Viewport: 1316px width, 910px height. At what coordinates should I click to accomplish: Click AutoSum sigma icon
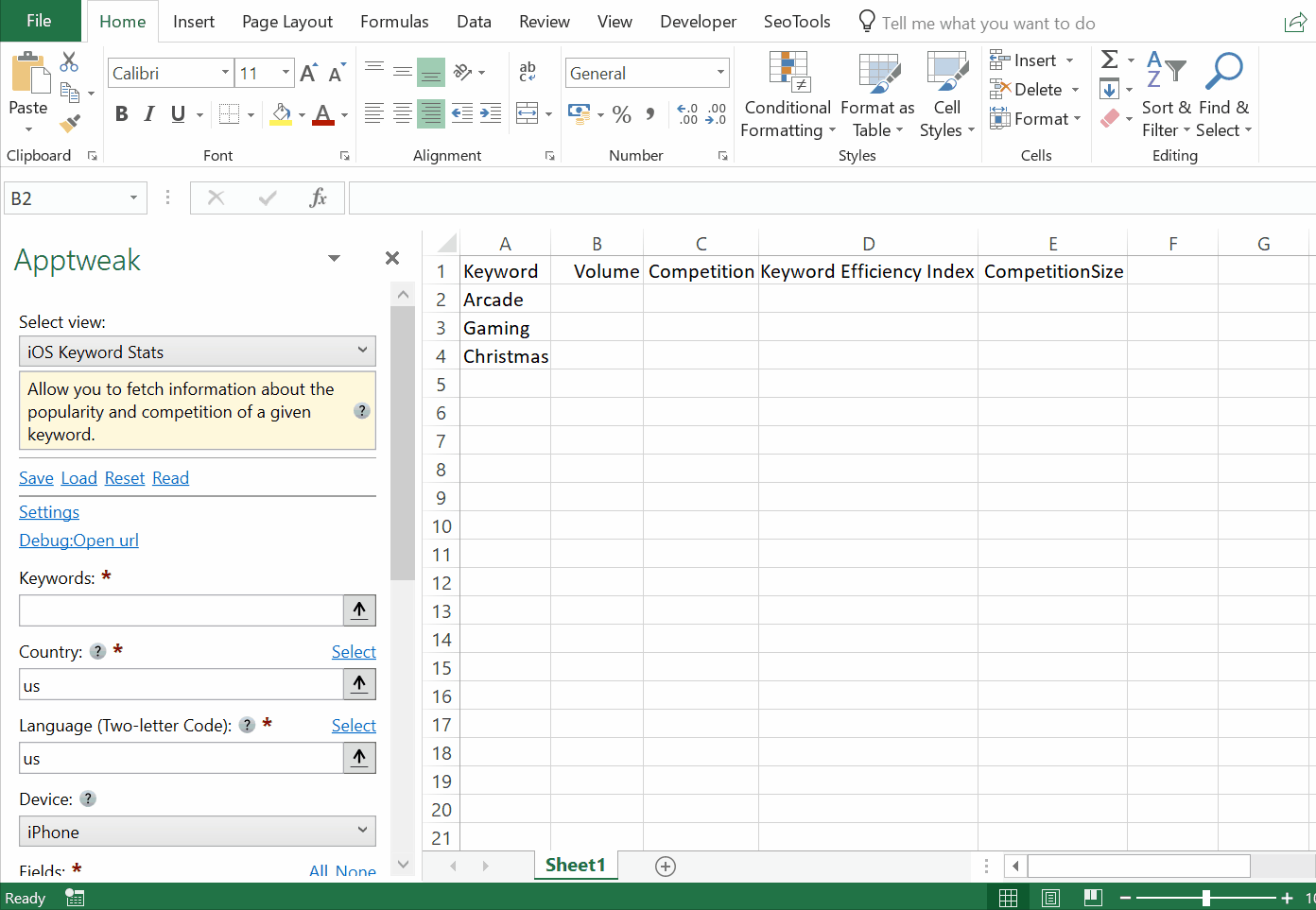pyautogui.click(x=1110, y=60)
